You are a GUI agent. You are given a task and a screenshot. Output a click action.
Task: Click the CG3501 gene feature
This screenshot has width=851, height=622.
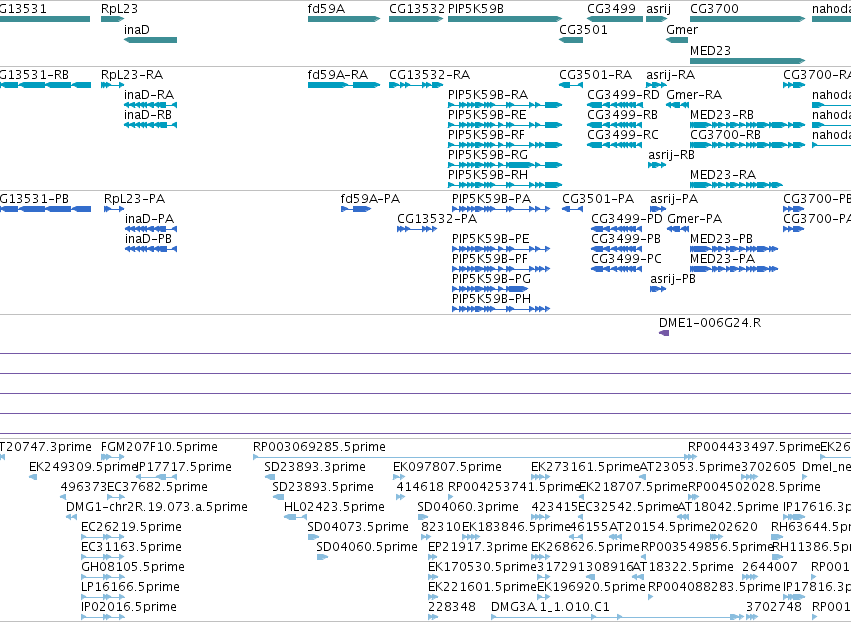point(571,40)
